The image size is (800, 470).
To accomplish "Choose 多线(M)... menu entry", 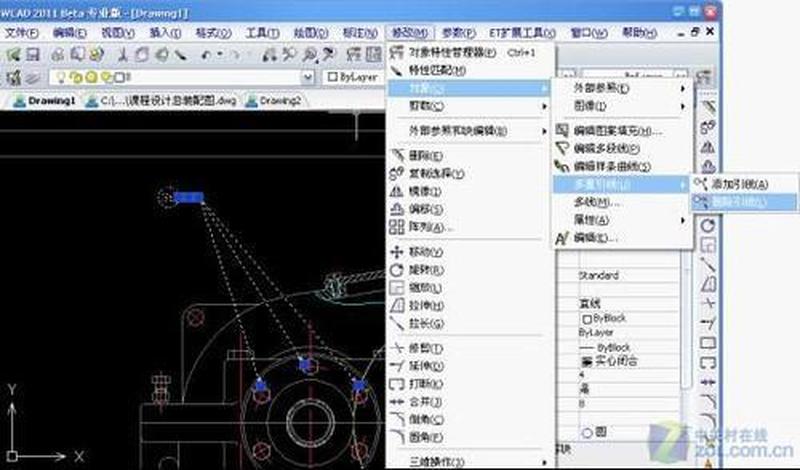I will point(623,203).
